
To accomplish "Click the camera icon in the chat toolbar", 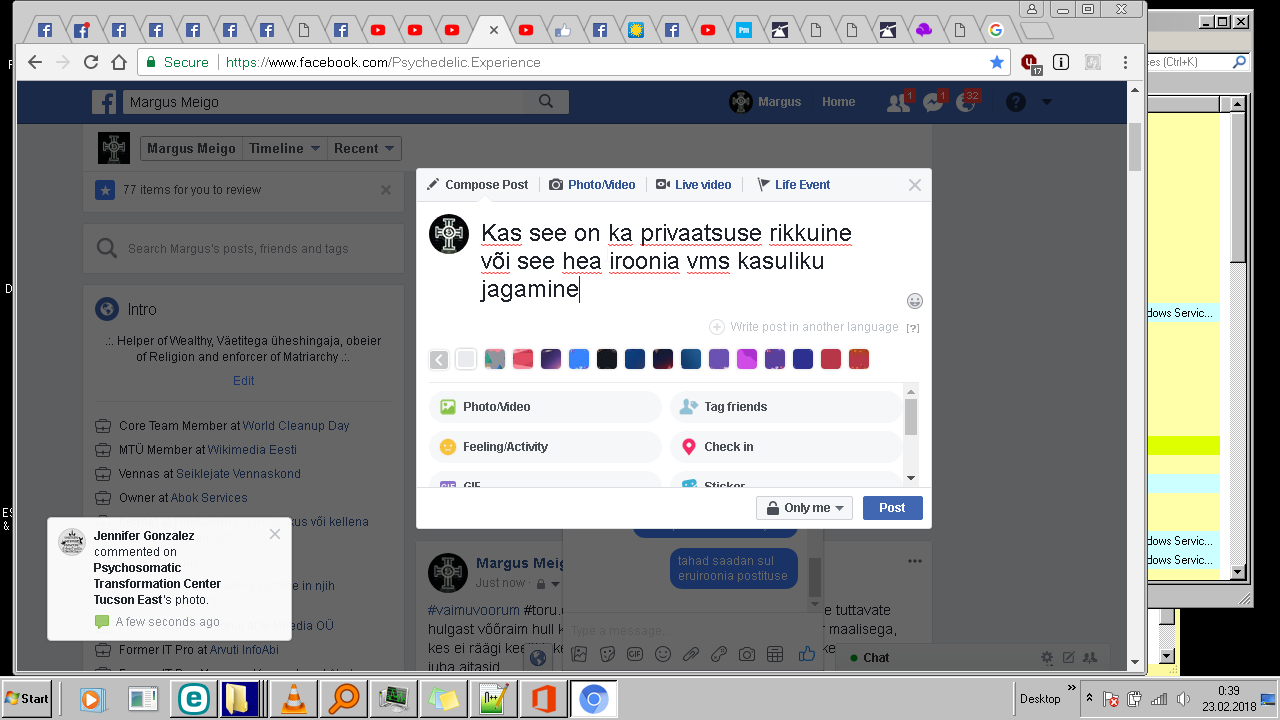I will tap(746, 655).
